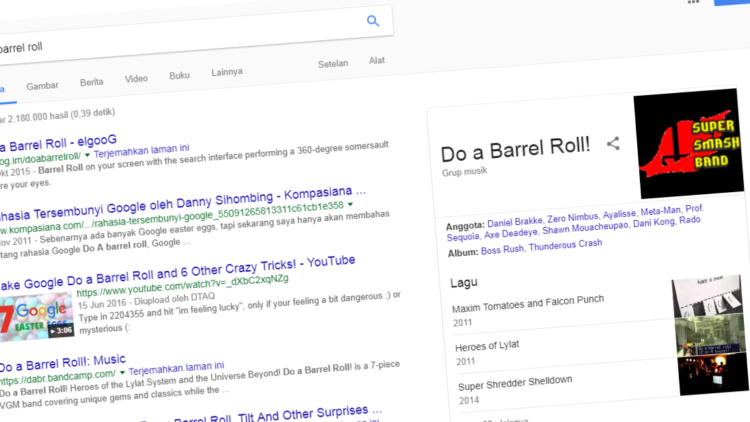Select song Super Shredder Shelldown
The image size is (750, 422).
(x=515, y=383)
